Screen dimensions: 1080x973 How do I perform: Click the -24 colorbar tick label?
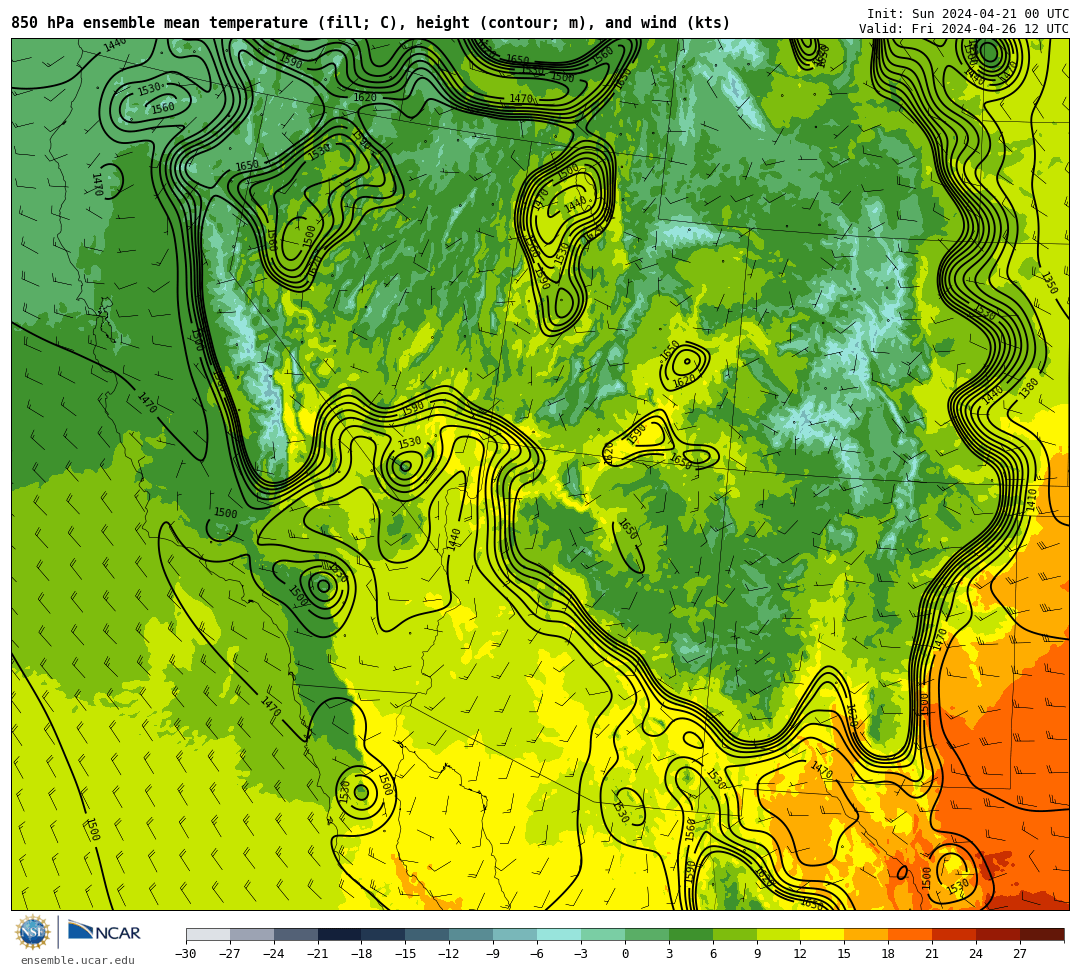[274, 954]
